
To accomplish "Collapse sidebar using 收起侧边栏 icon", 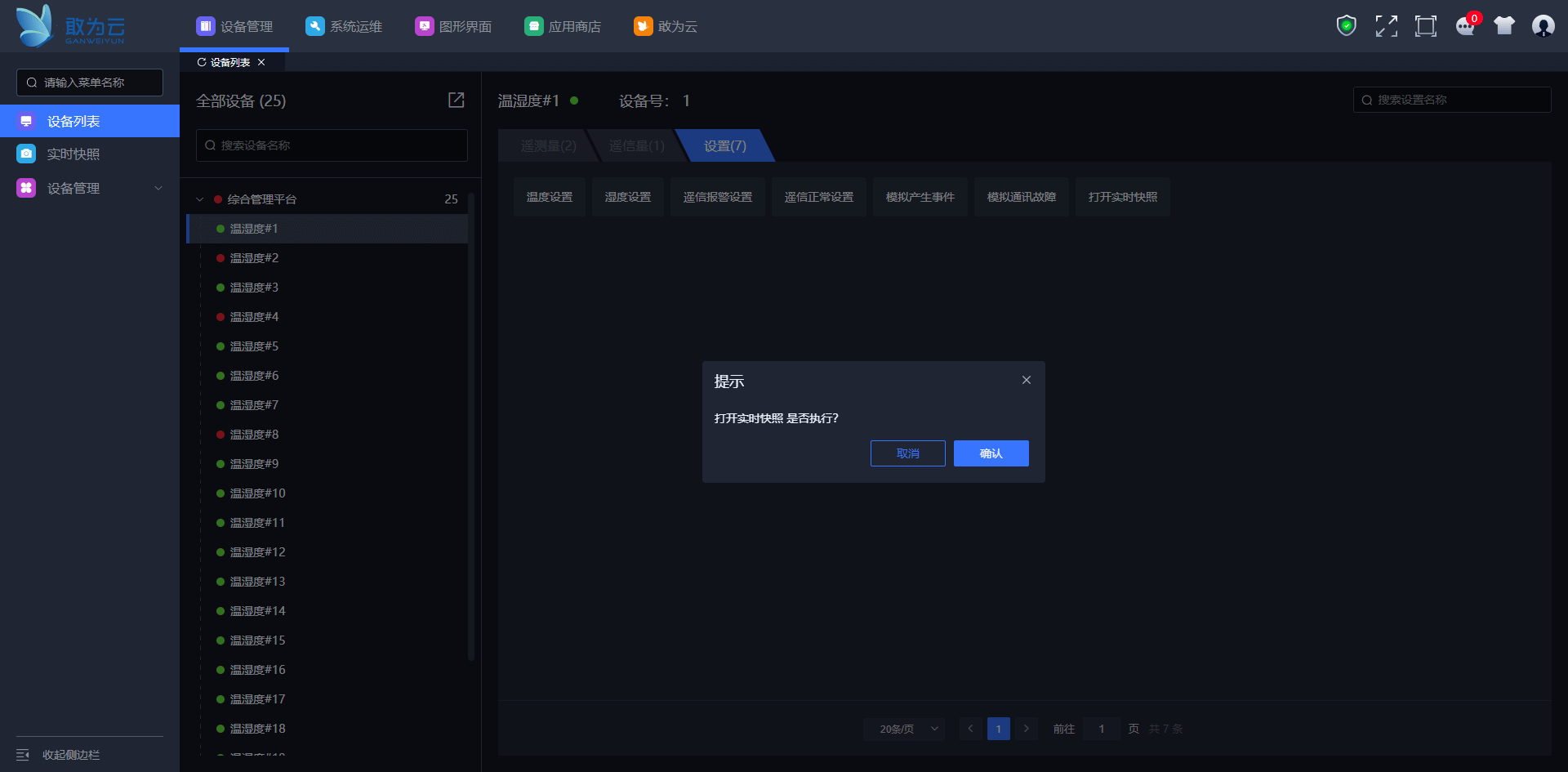I will tap(23, 755).
